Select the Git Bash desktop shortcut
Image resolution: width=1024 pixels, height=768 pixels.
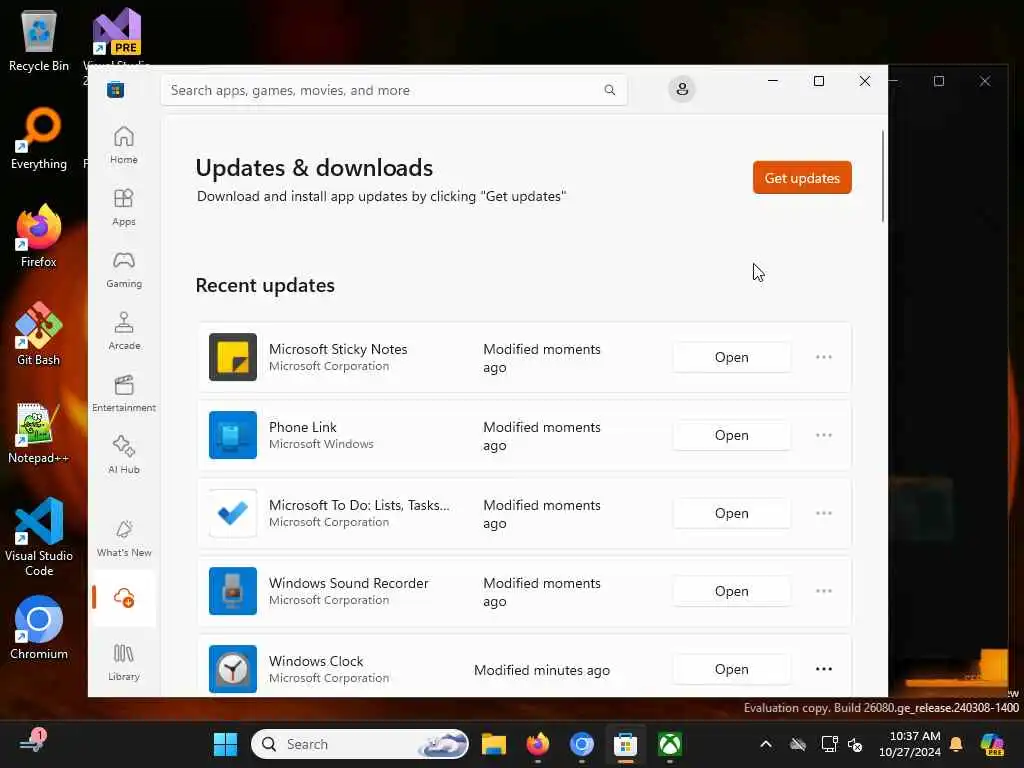[39, 334]
